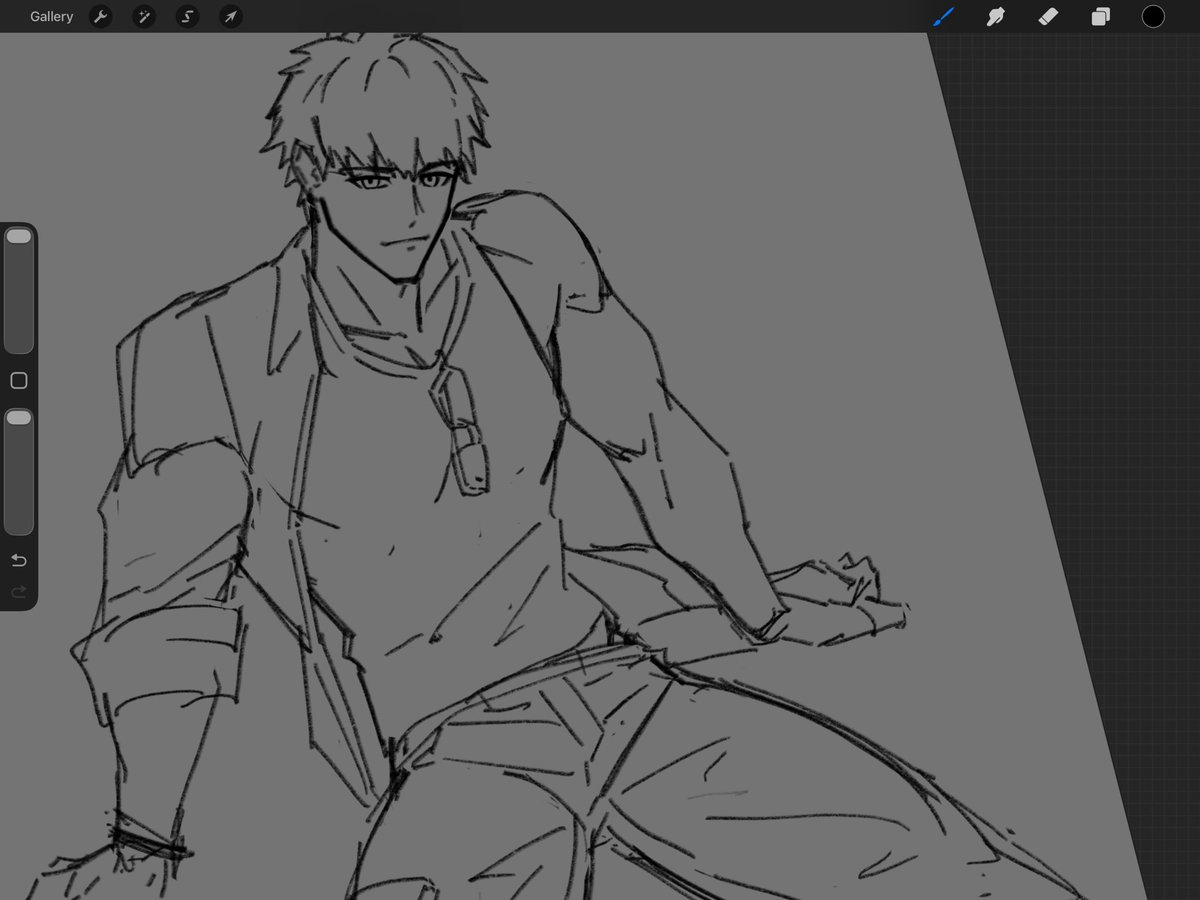This screenshot has width=1200, height=900.
Task: Select the Transform arrow tool
Action: pos(230,16)
